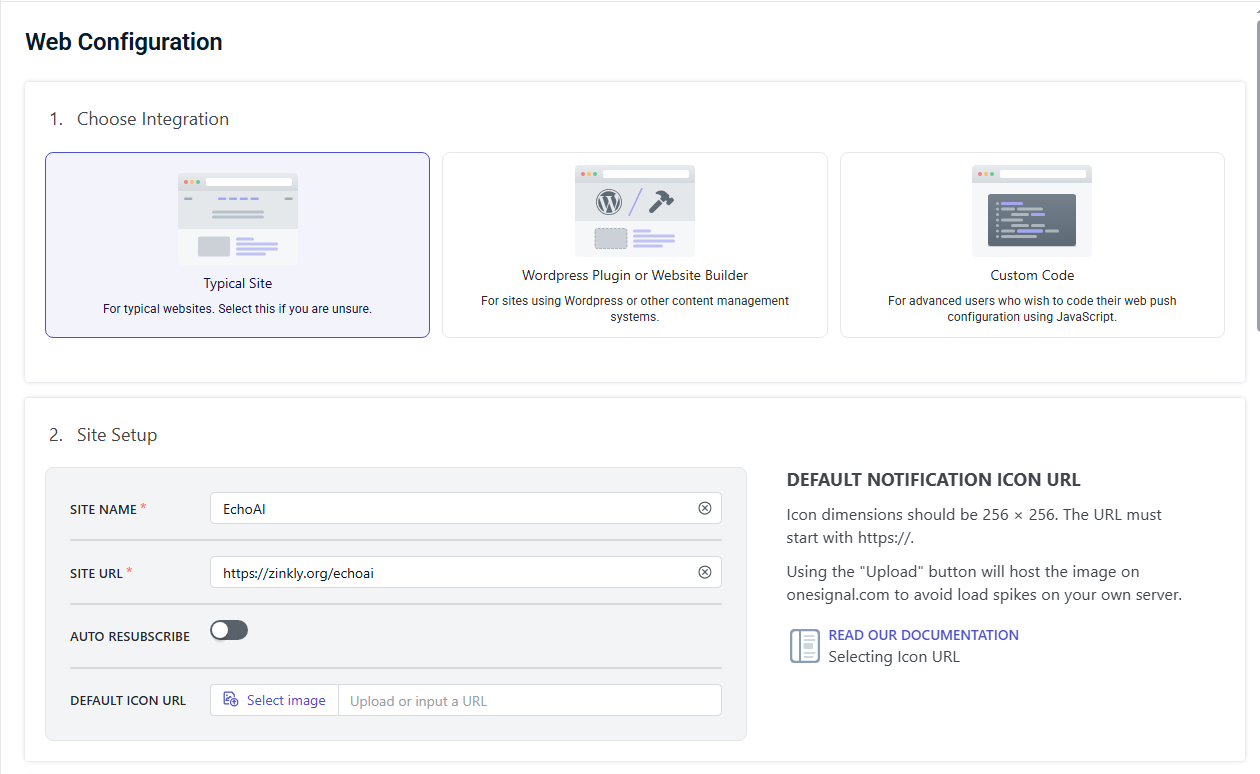Clear the Site URL field with the X icon
Screen dimensions: 1260x774
[x=705, y=572]
